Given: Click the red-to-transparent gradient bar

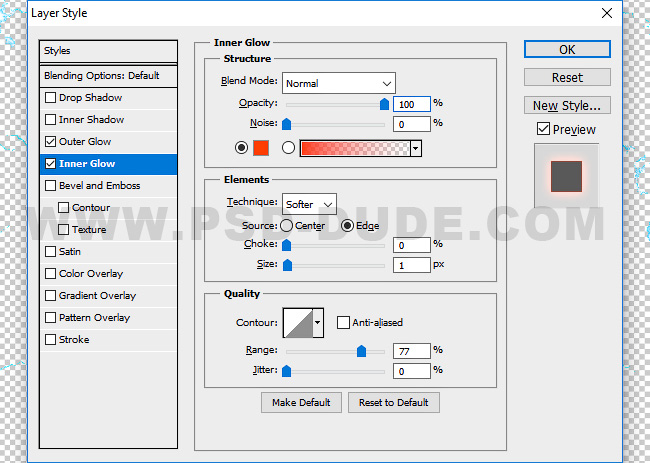Looking at the screenshot, I should (x=355, y=148).
